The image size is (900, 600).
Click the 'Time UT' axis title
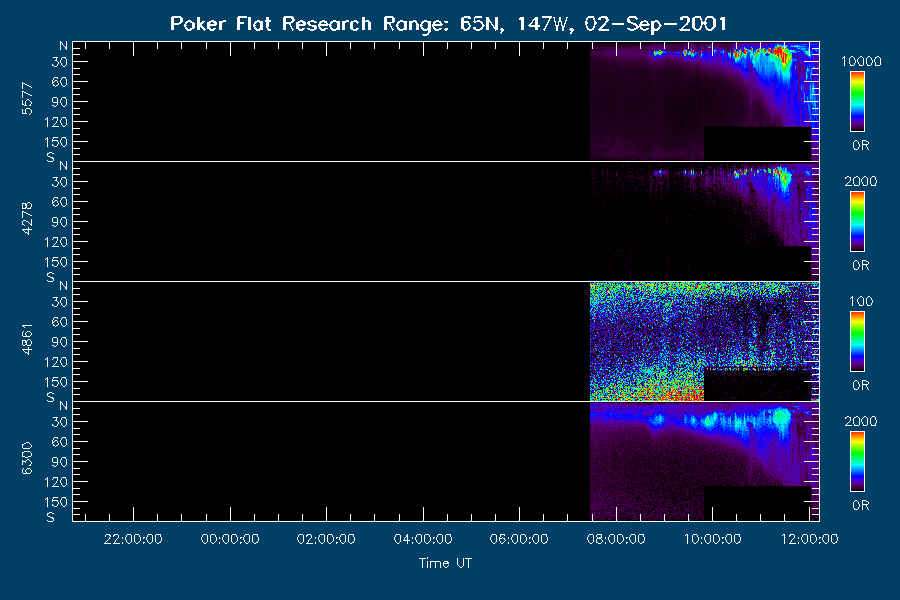pyautogui.click(x=445, y=563)
